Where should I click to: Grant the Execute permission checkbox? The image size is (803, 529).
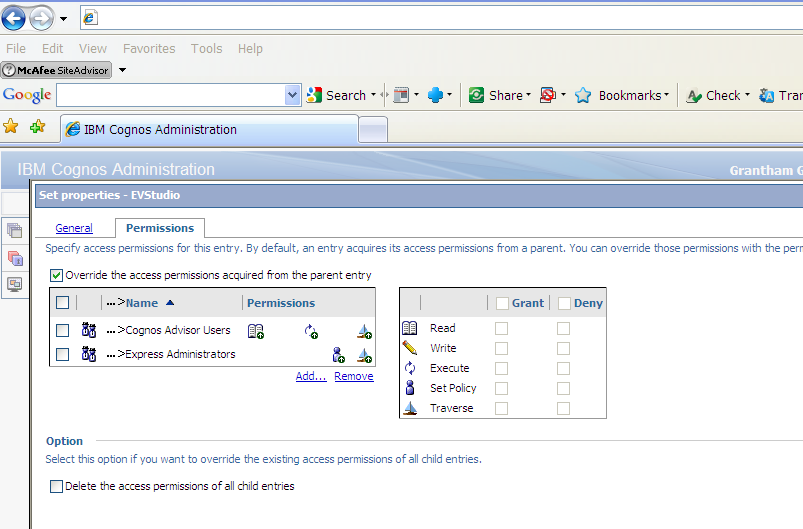point(501,368)
